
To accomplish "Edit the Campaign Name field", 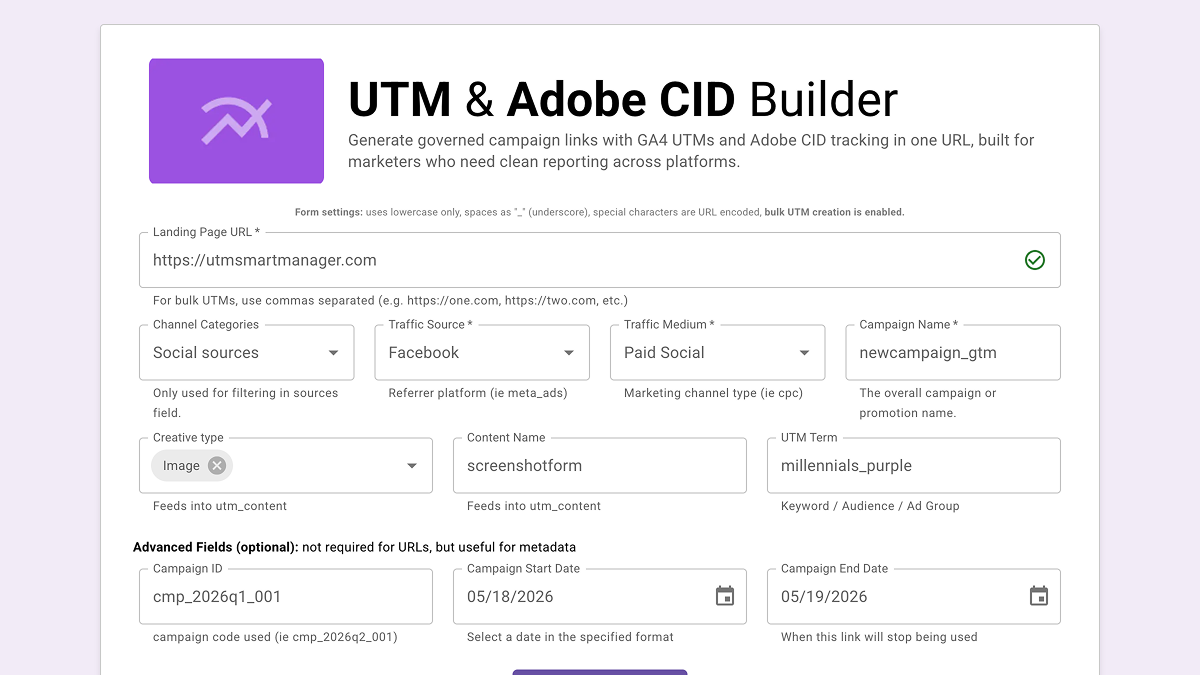I will click(x=953, y=353).
